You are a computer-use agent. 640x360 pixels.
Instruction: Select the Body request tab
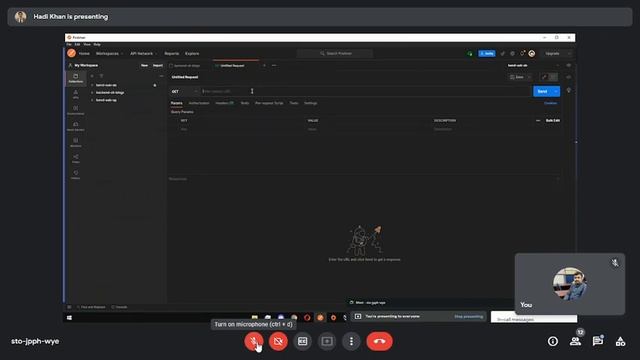[245, 103]
